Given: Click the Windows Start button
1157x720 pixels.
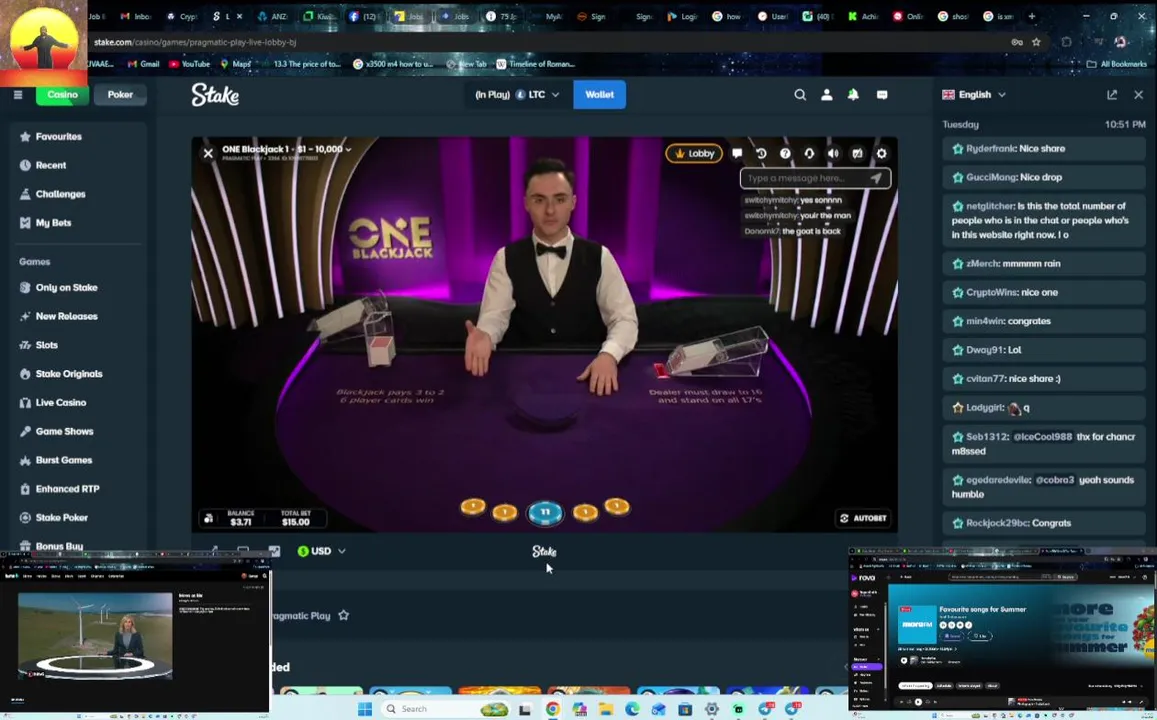Looking at the screenshot, I should [x=365, y=709].
